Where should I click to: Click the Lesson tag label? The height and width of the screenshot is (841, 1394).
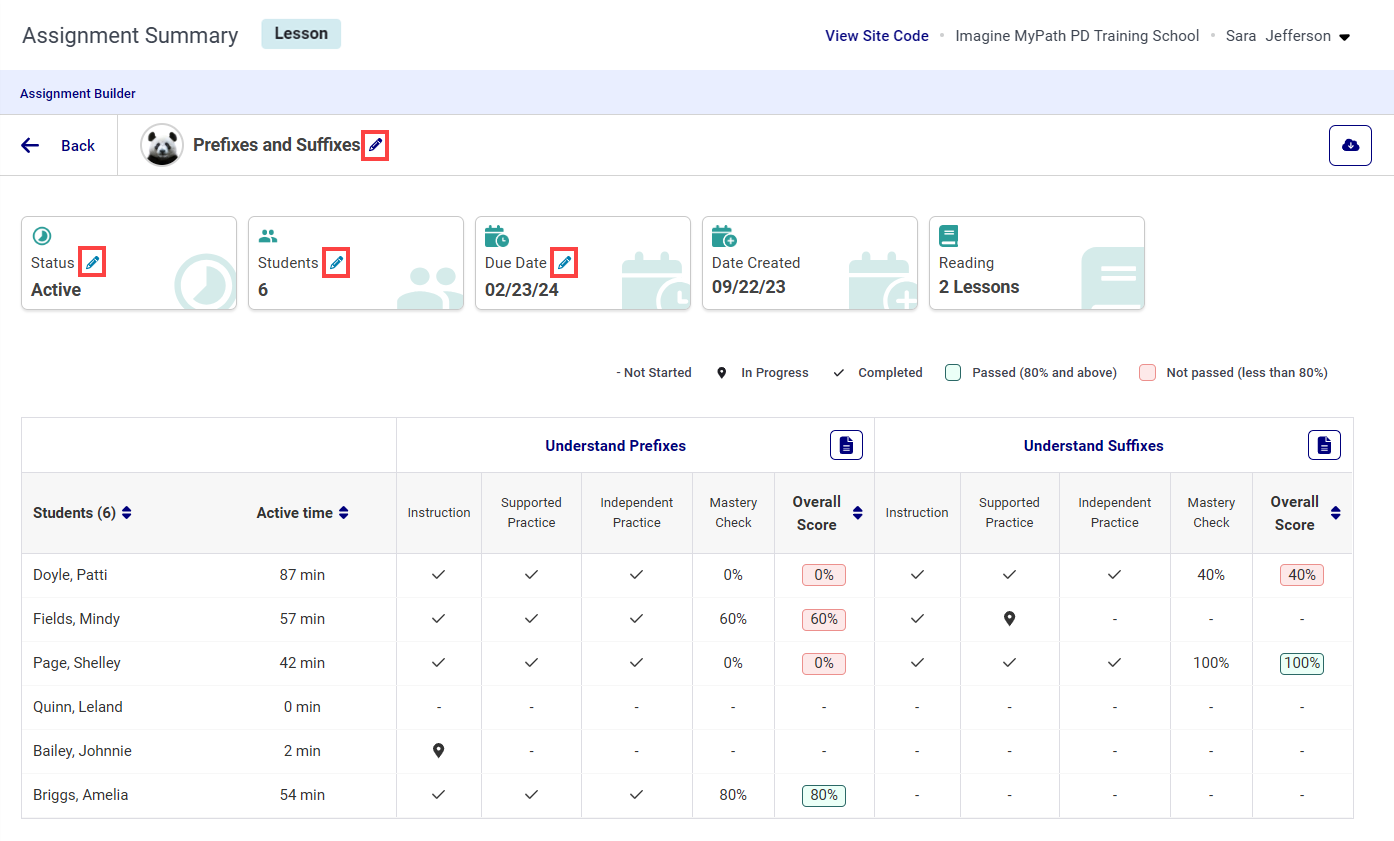point(301,34)
